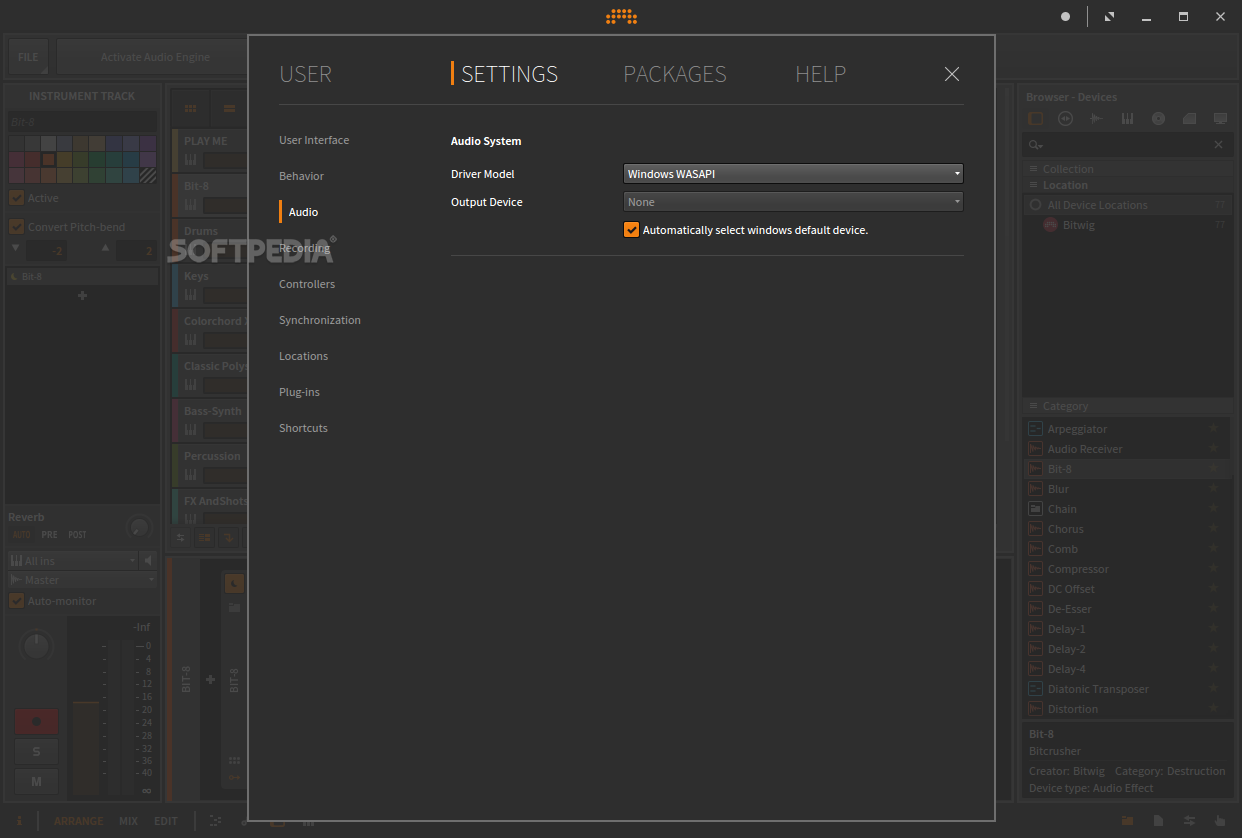The image size is (1242, 838).
Task: Switch to ARRANGE view
Action: click(79, 821)
